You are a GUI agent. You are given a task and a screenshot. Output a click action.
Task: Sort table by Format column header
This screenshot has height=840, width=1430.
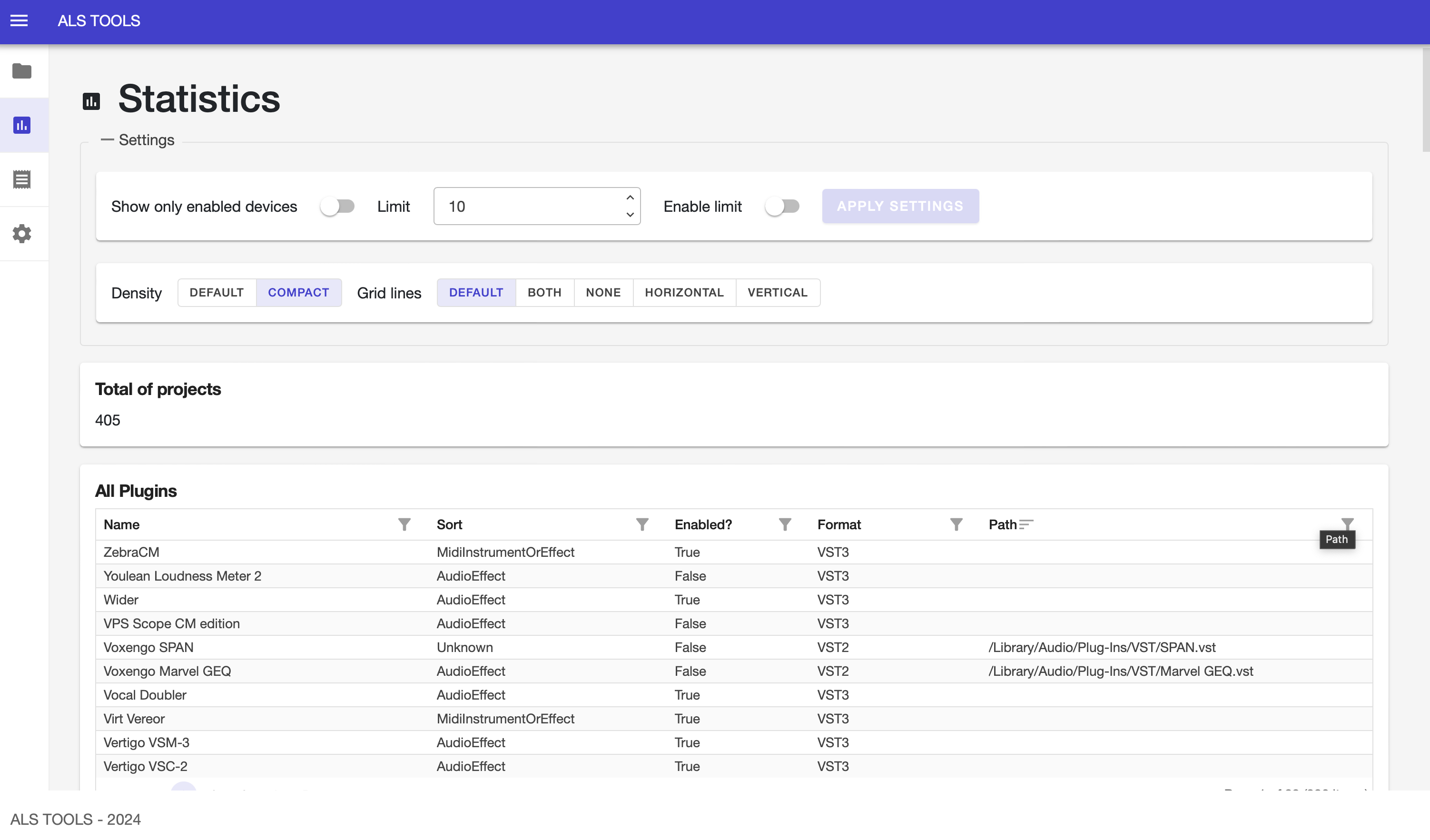(838, 524)
